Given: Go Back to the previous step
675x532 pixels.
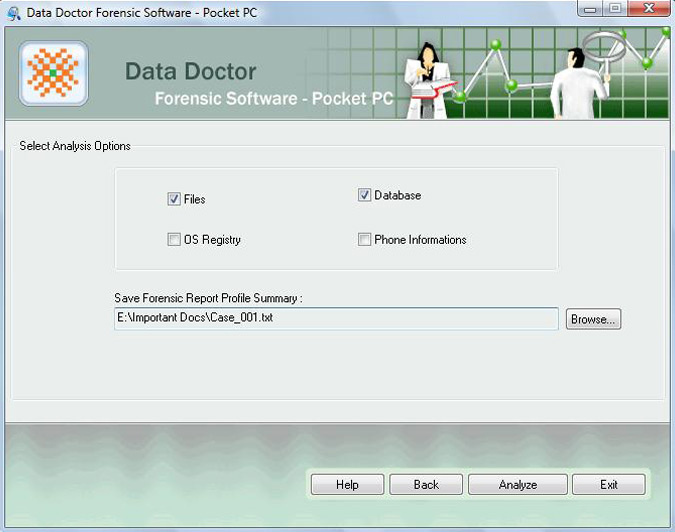Looking at the screenshot, I should [x=426, y=485].
